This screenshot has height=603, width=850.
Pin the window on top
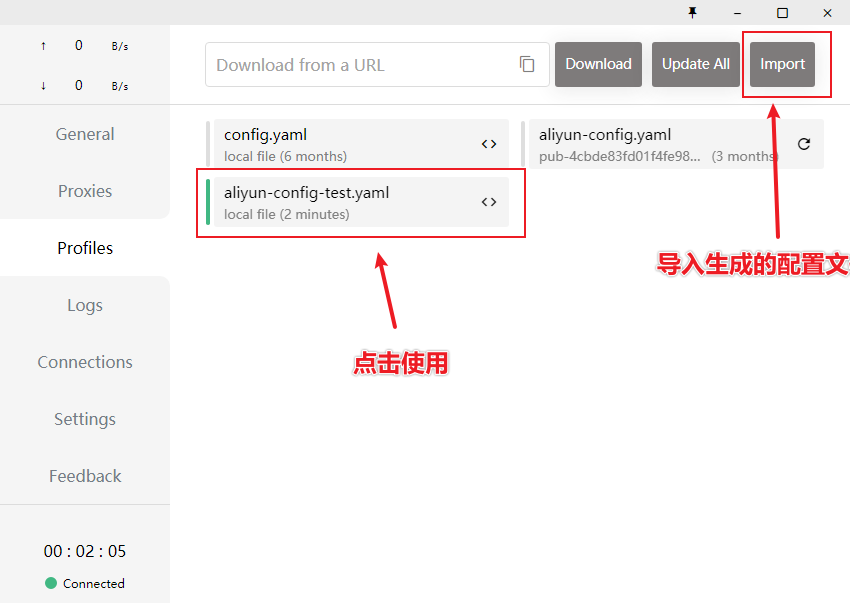692,12
